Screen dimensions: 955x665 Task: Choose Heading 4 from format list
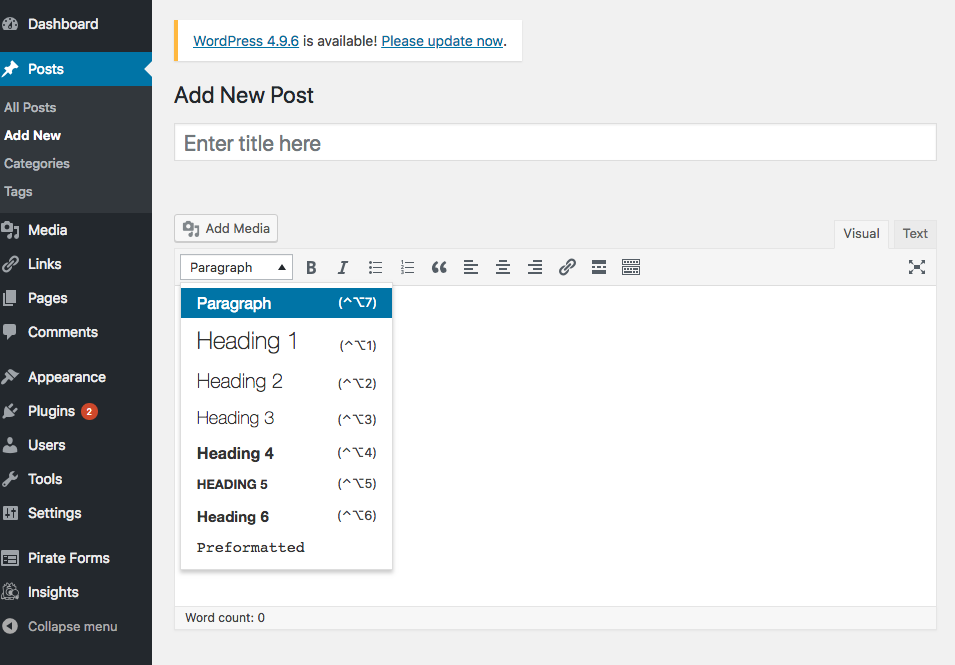tap(286, 453)
